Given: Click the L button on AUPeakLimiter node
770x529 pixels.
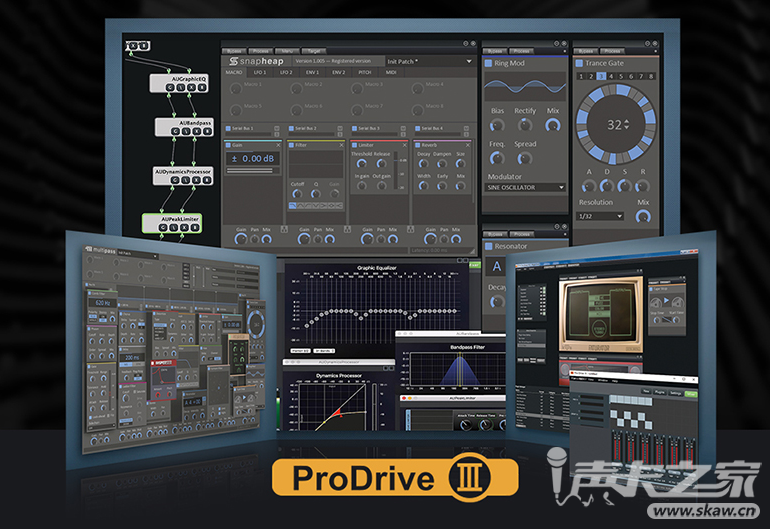Looking at the screenshot, I should (174, 227).
